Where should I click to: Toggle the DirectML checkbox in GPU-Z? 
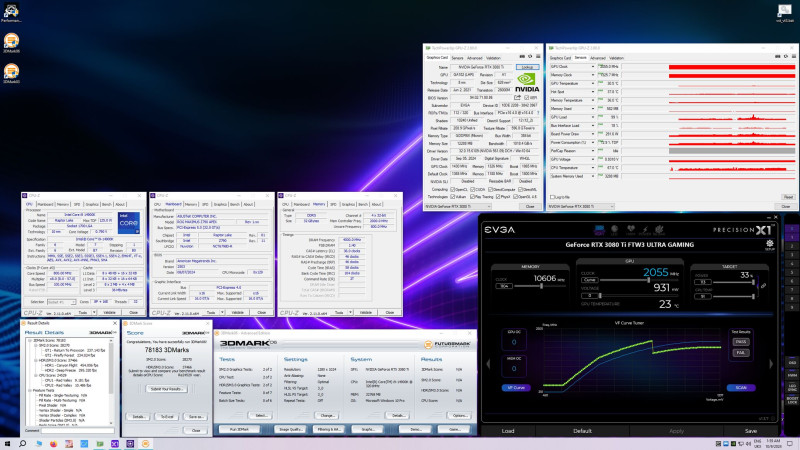[x=519, y=189]
